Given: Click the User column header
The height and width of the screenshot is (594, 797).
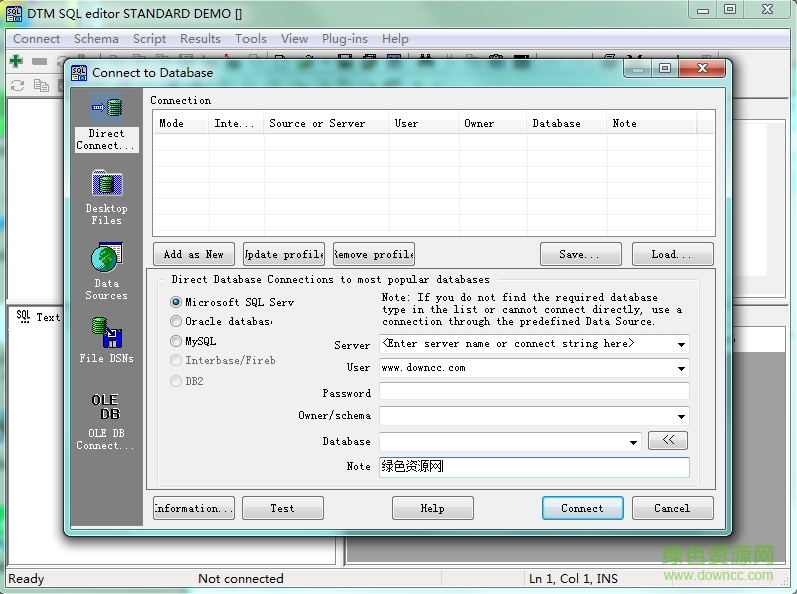Looking at the screenshot, I should pyautogui.click(x=423, y=123).
